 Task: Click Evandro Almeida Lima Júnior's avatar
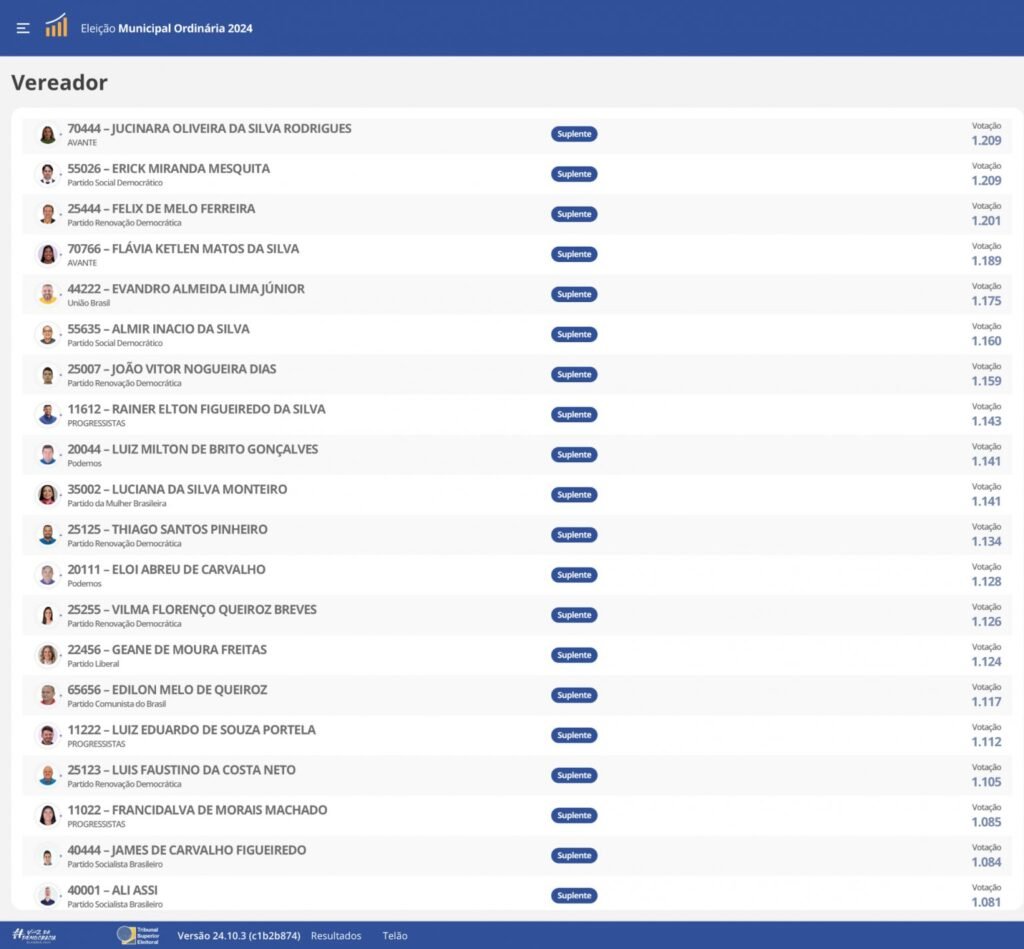(47, 294)
